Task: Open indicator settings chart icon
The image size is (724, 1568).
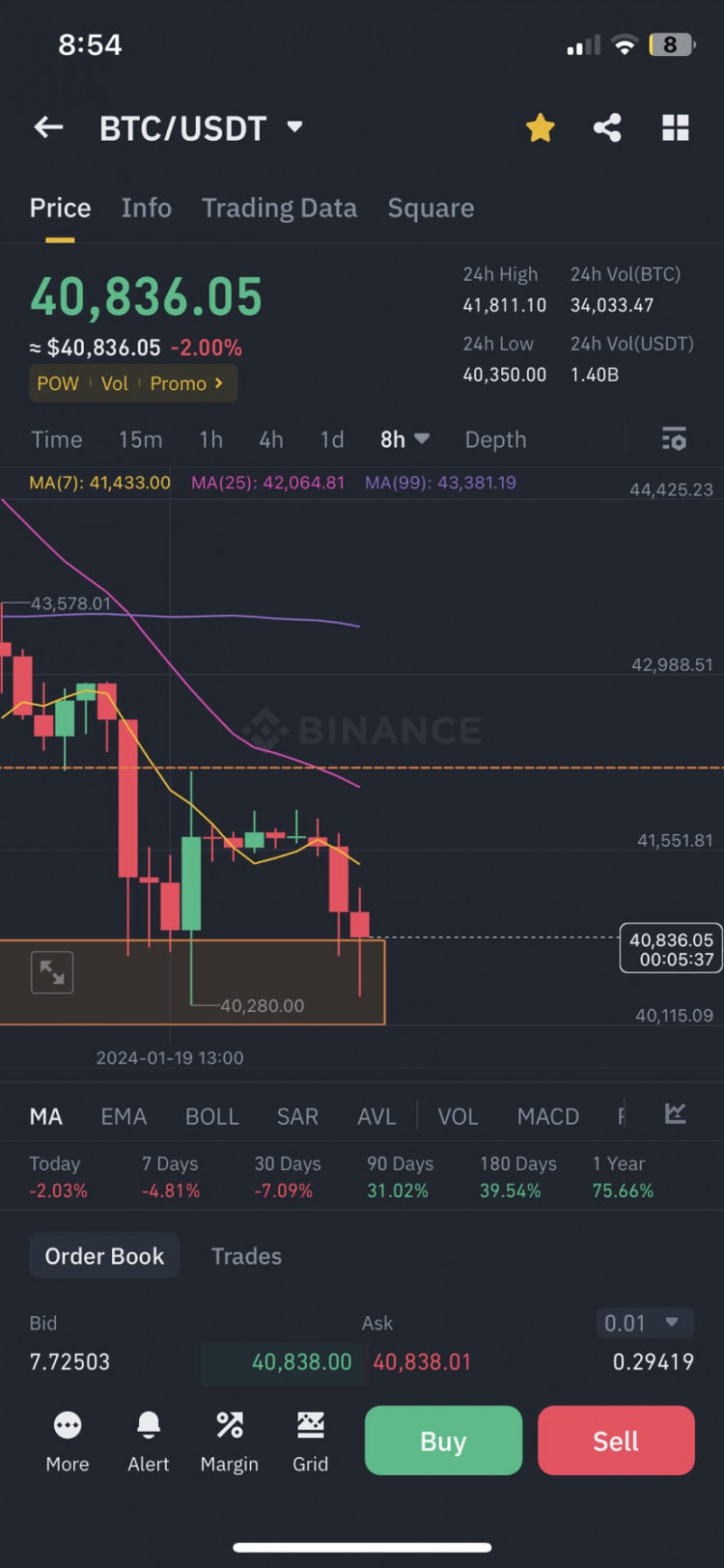Action: (x=676, y=1113)
